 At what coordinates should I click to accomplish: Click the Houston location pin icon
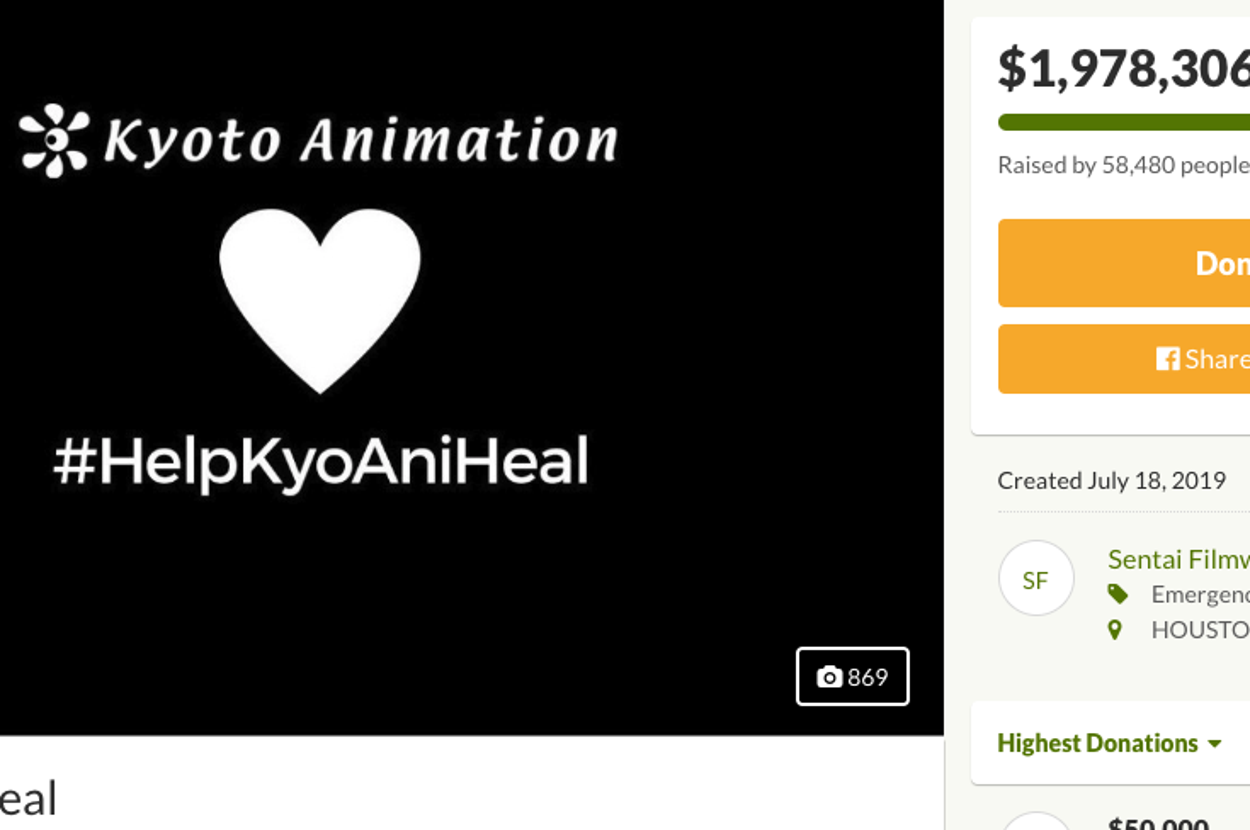tap(1115, 630)
